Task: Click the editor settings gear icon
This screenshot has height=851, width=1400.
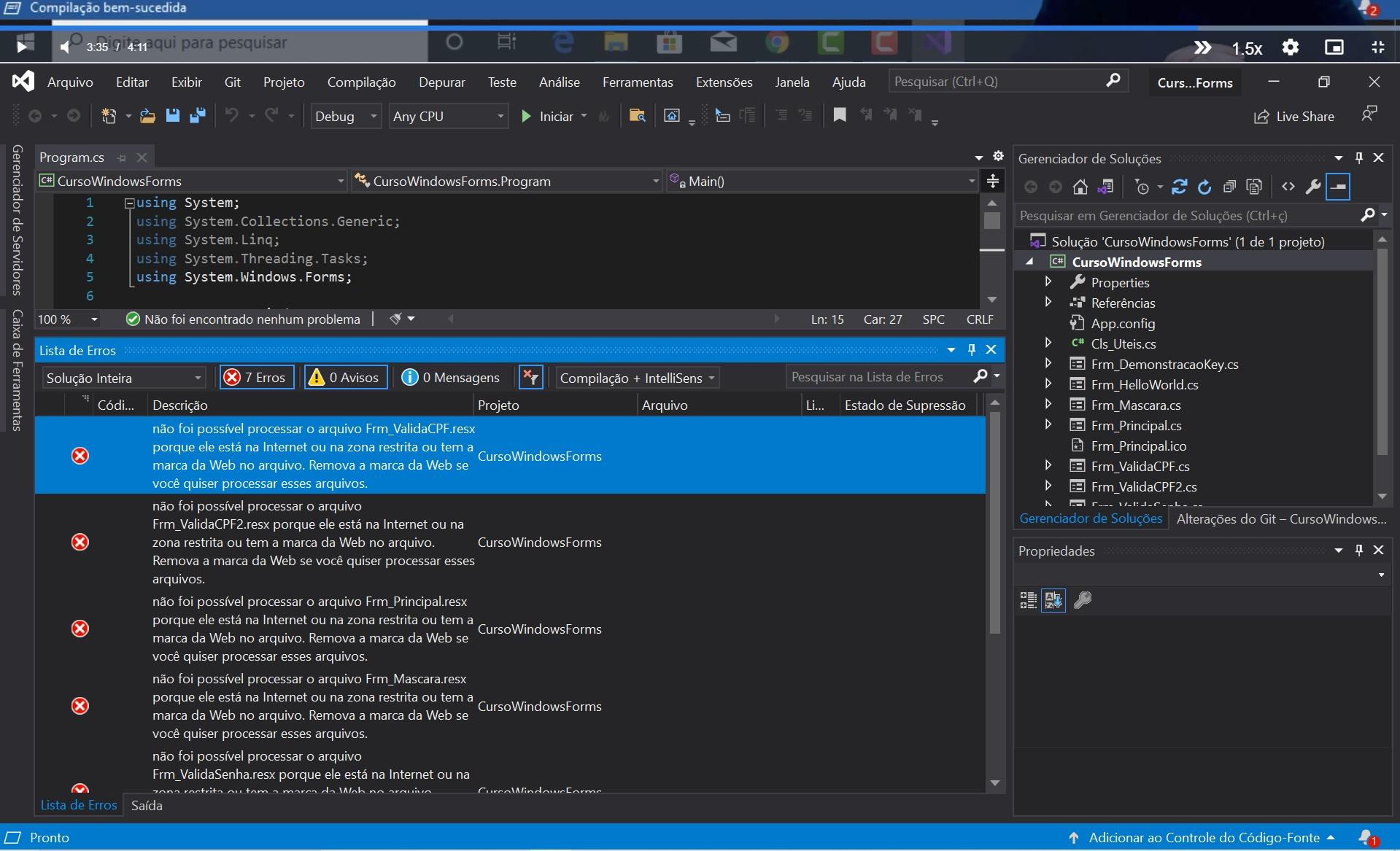Action: [998, 156]
